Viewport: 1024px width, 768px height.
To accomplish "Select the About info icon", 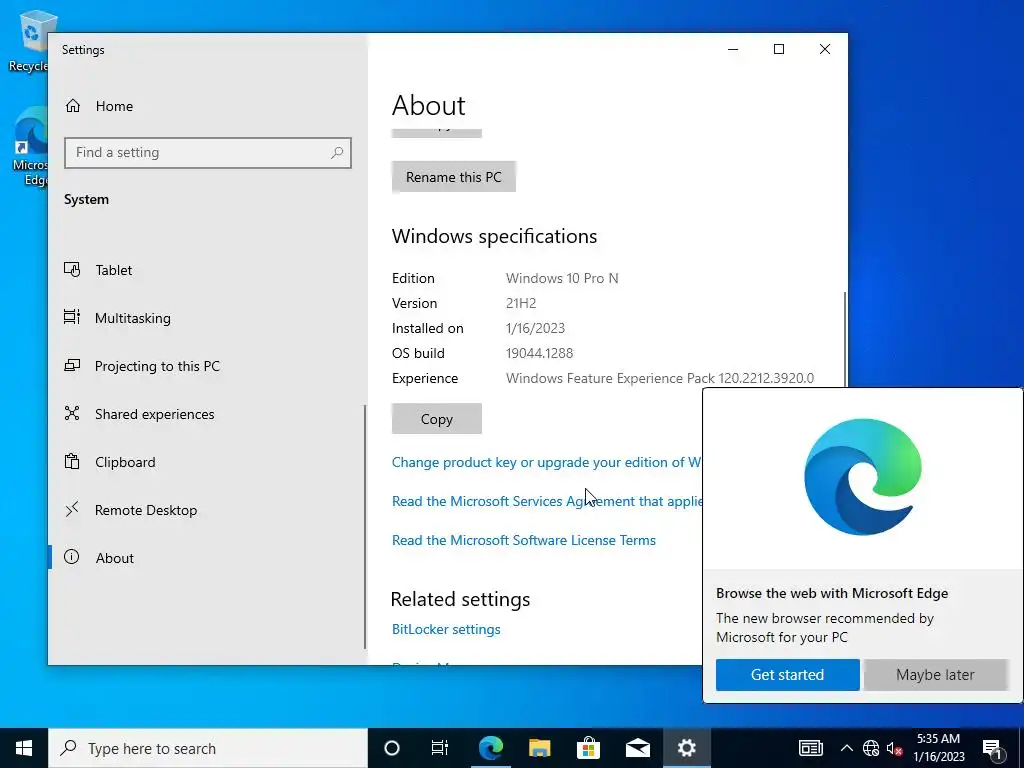I will pyautogui.click(x=72, y=557).
